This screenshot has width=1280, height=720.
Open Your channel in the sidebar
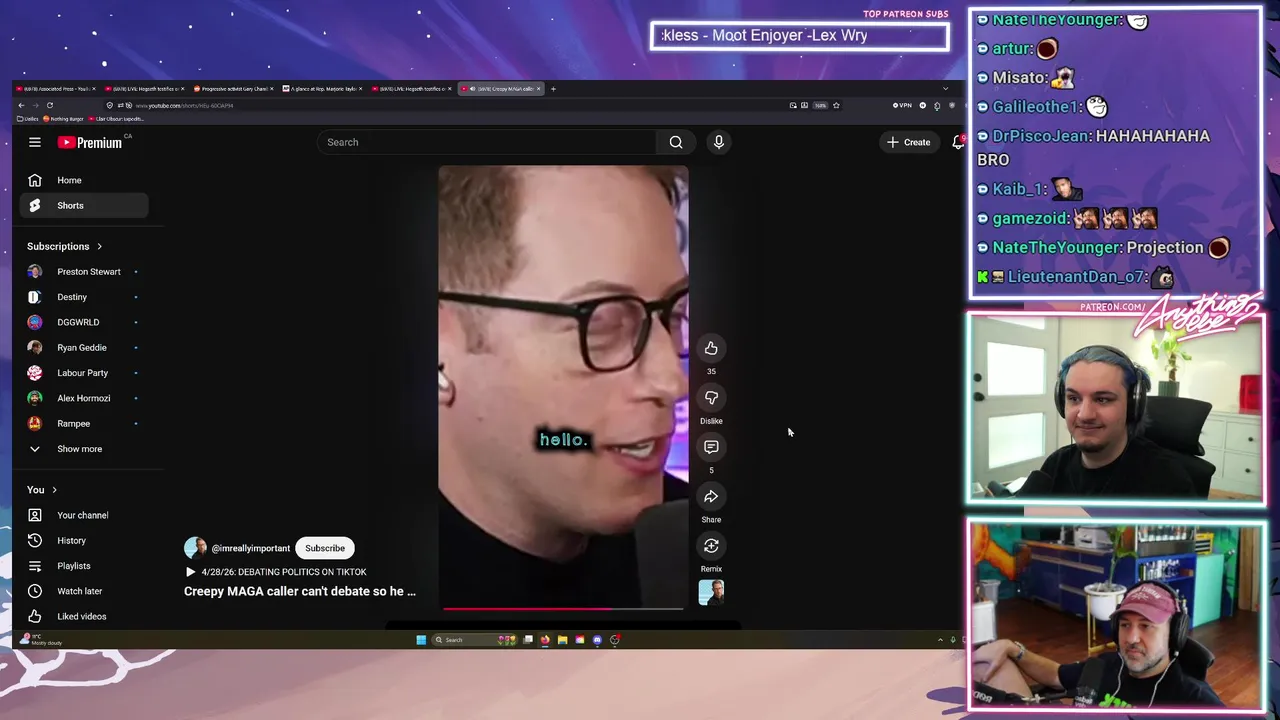pyautogui.click(x=84, y=515)
